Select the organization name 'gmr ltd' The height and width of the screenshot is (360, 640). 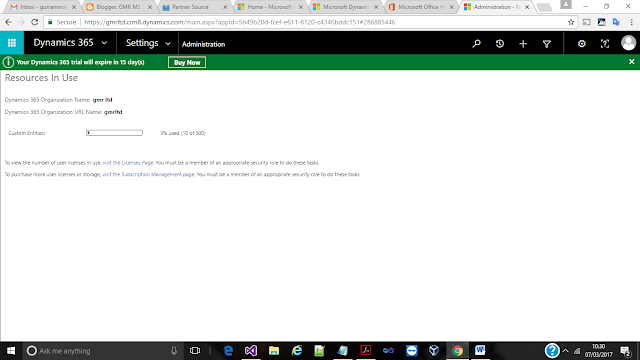[102, 100]
